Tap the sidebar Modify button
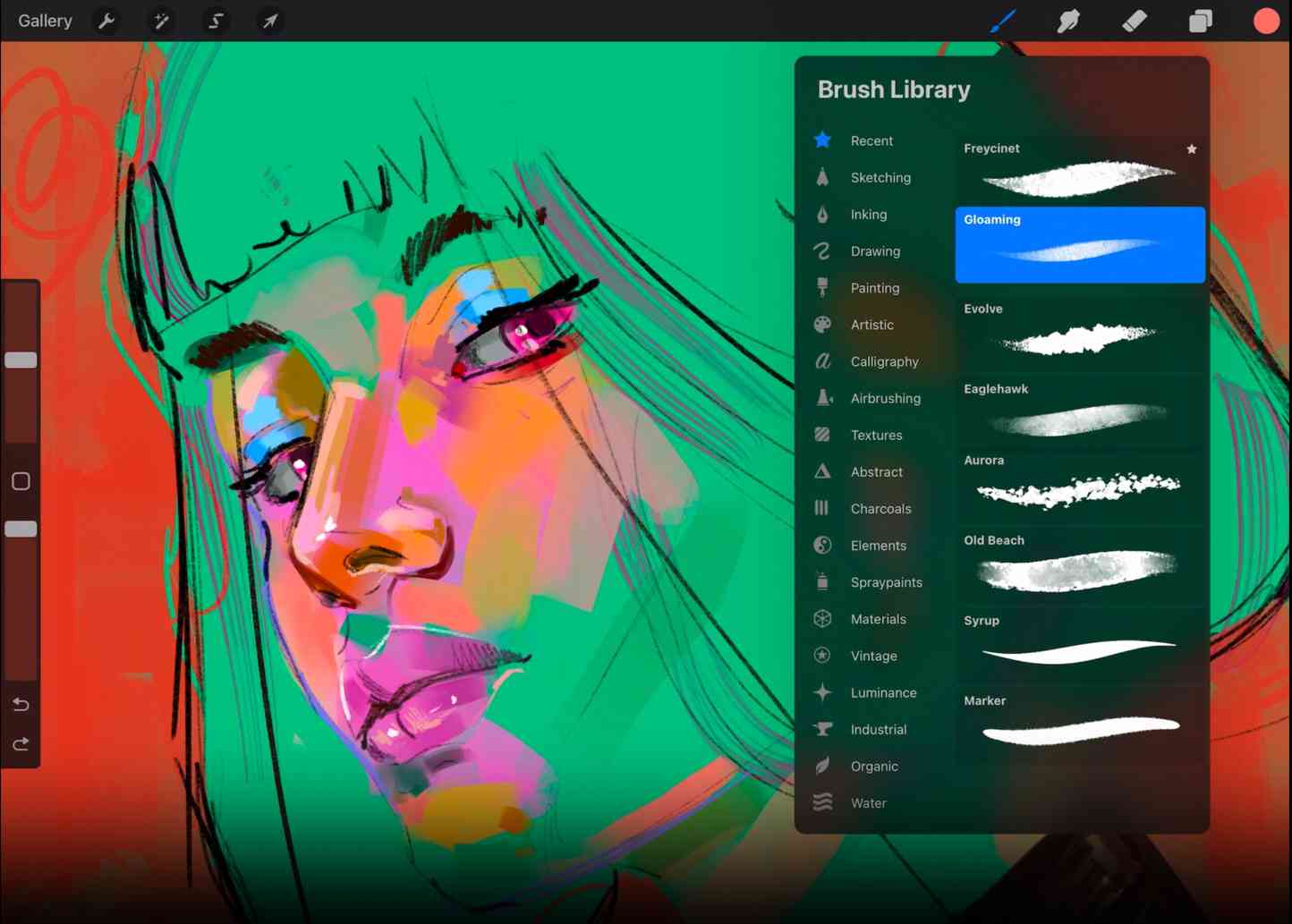 click(x=21, y=481)
